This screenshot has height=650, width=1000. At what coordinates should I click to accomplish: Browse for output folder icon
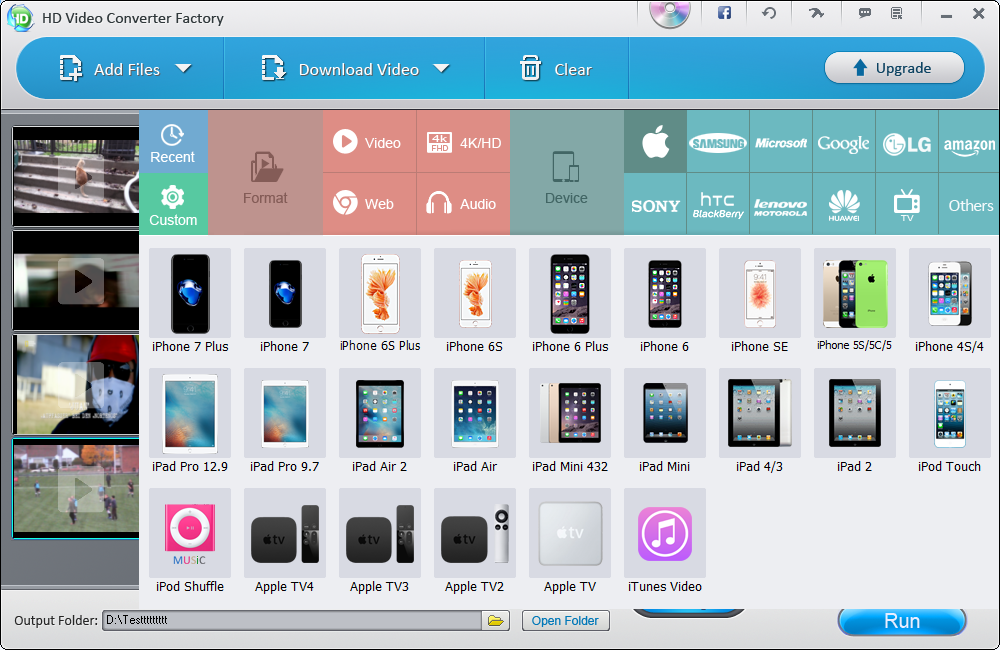click(496, 621)
